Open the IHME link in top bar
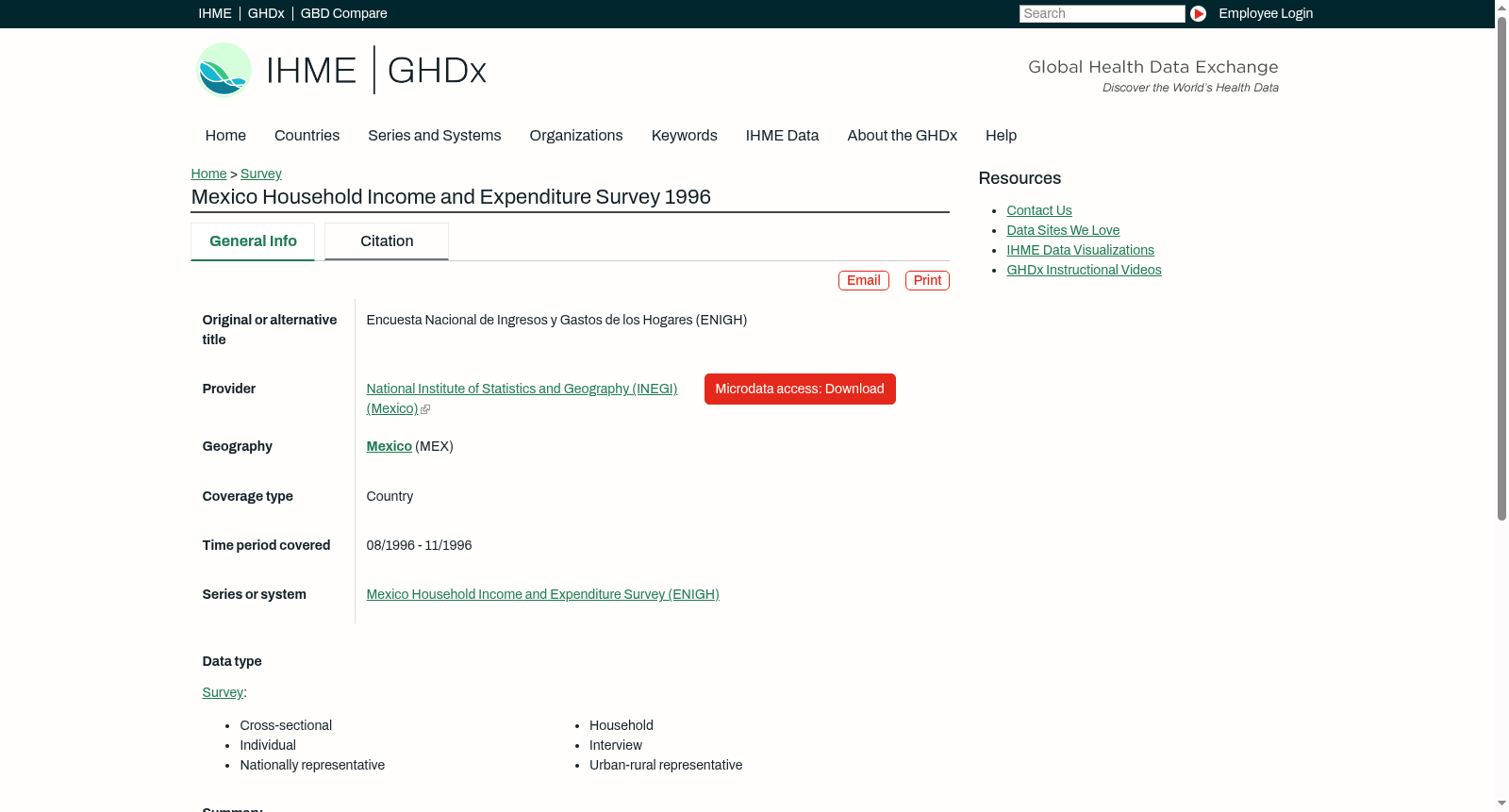The width and height of the screenshot is (1509, 812). 215,13
